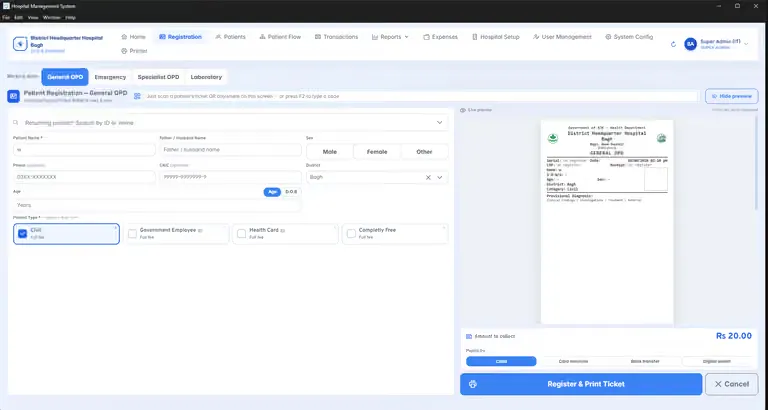
Task: Tick the Completely Free checkbox
Action: [351, 234]
